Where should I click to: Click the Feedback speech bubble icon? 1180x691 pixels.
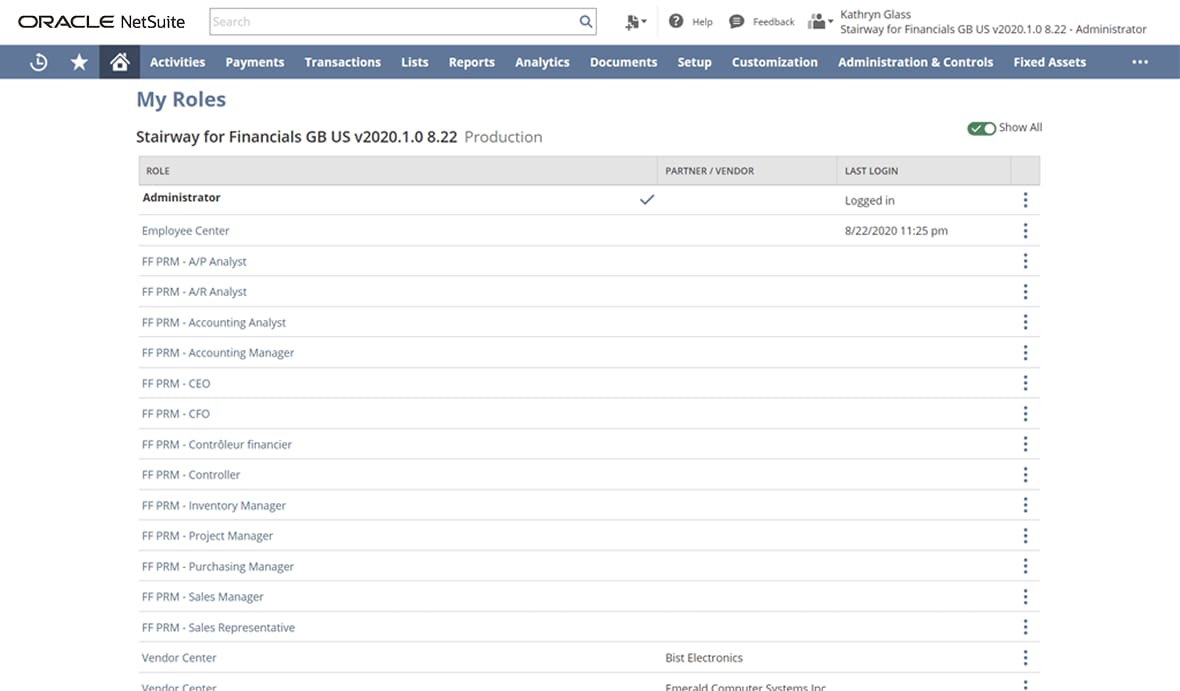tap(737, 21)
